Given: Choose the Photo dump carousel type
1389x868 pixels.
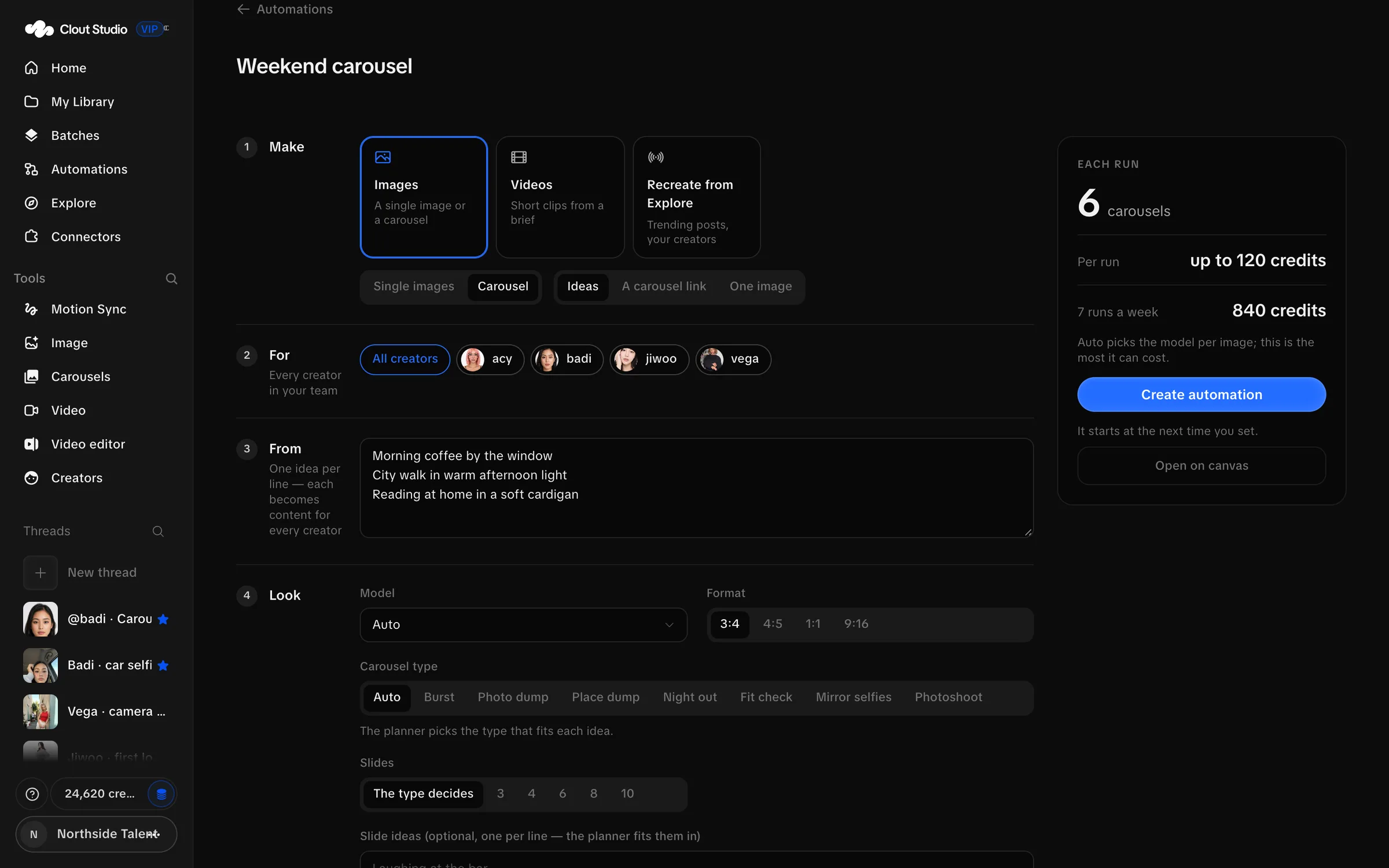Looking at the screenshot, I should (x=513, y=697).
